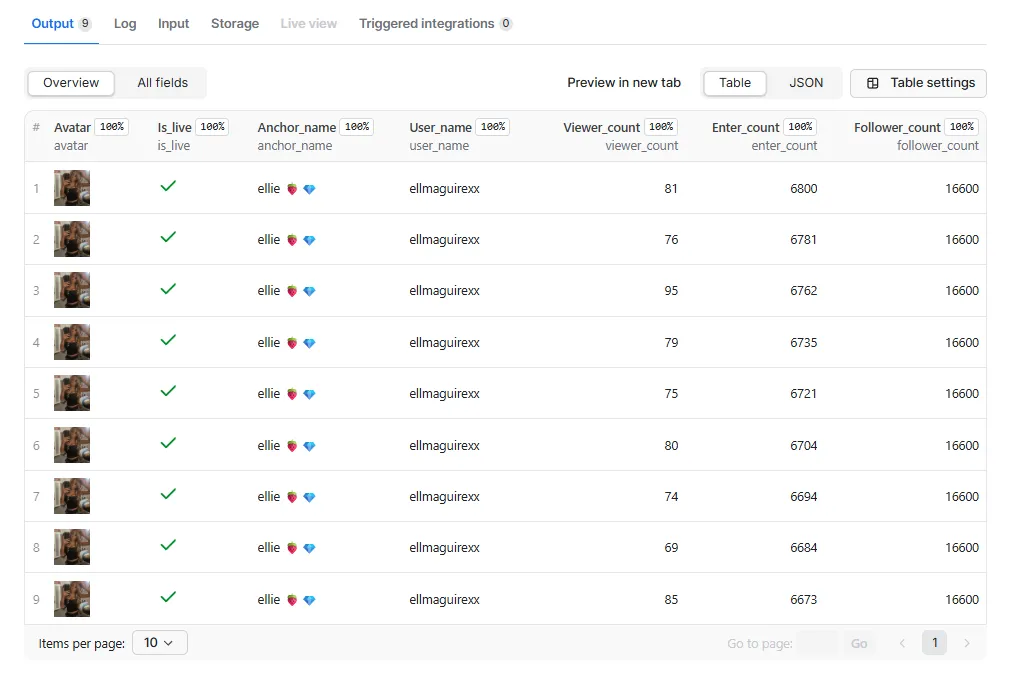Click the green checkmark in row 9
This screenshot has width=1014, height=683.
(x=168, y=596)
